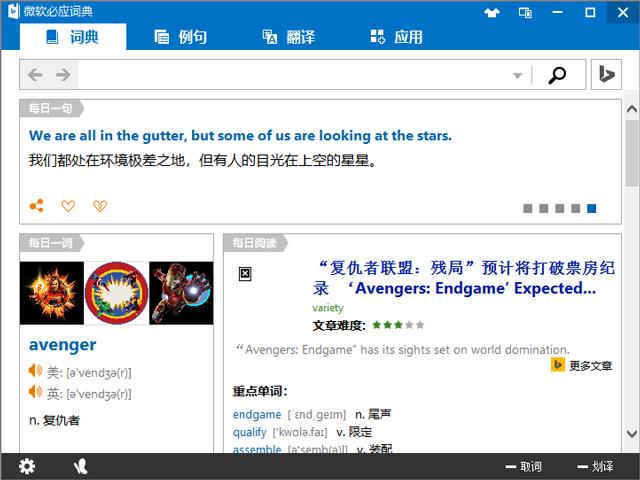Screen dimensions: 640x480
Task: Dislike daily sentence with broken heart icon
Action: pyautogui.click(x=100, y=206)
